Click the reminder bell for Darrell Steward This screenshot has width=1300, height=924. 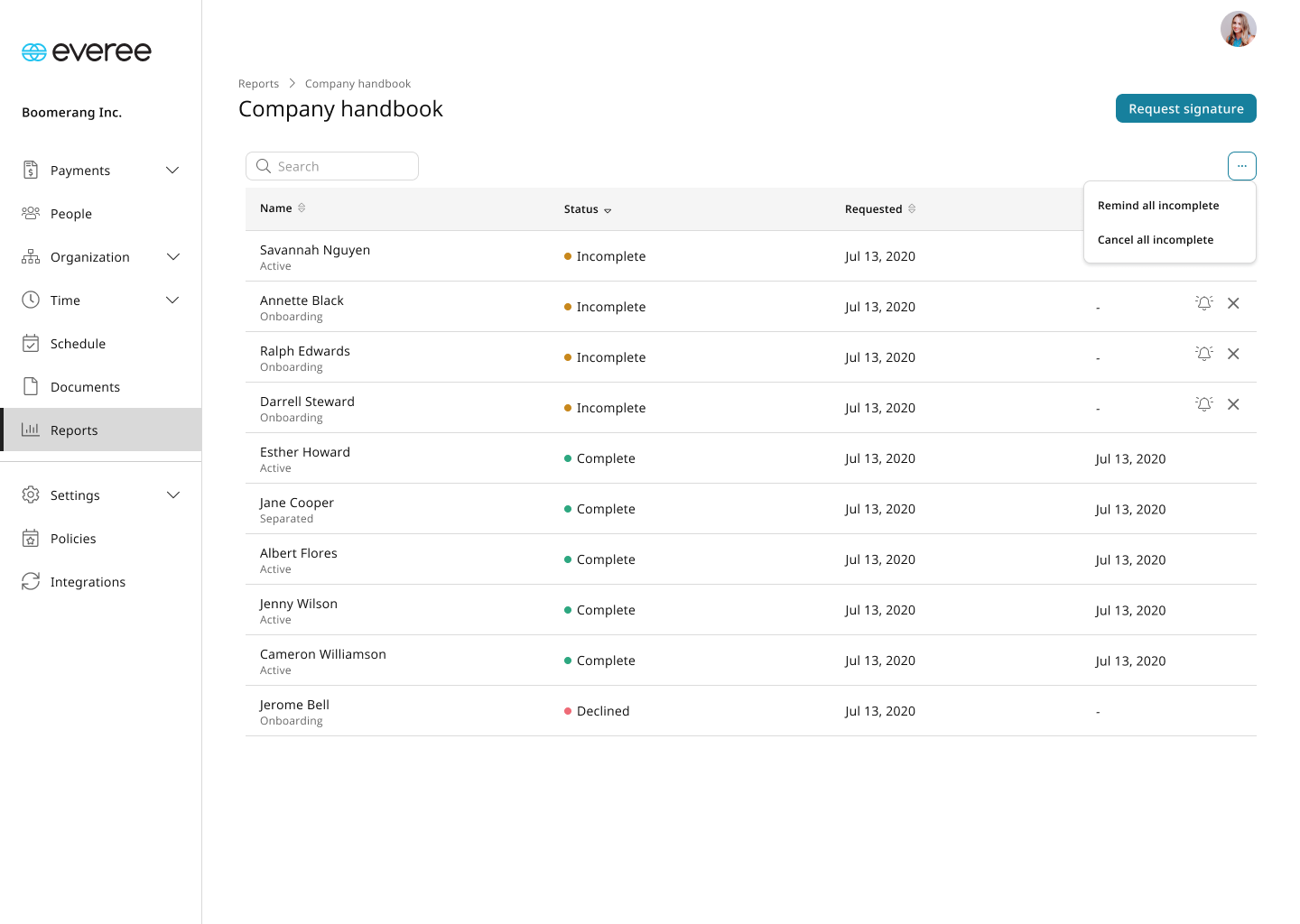click(1203, 404)
